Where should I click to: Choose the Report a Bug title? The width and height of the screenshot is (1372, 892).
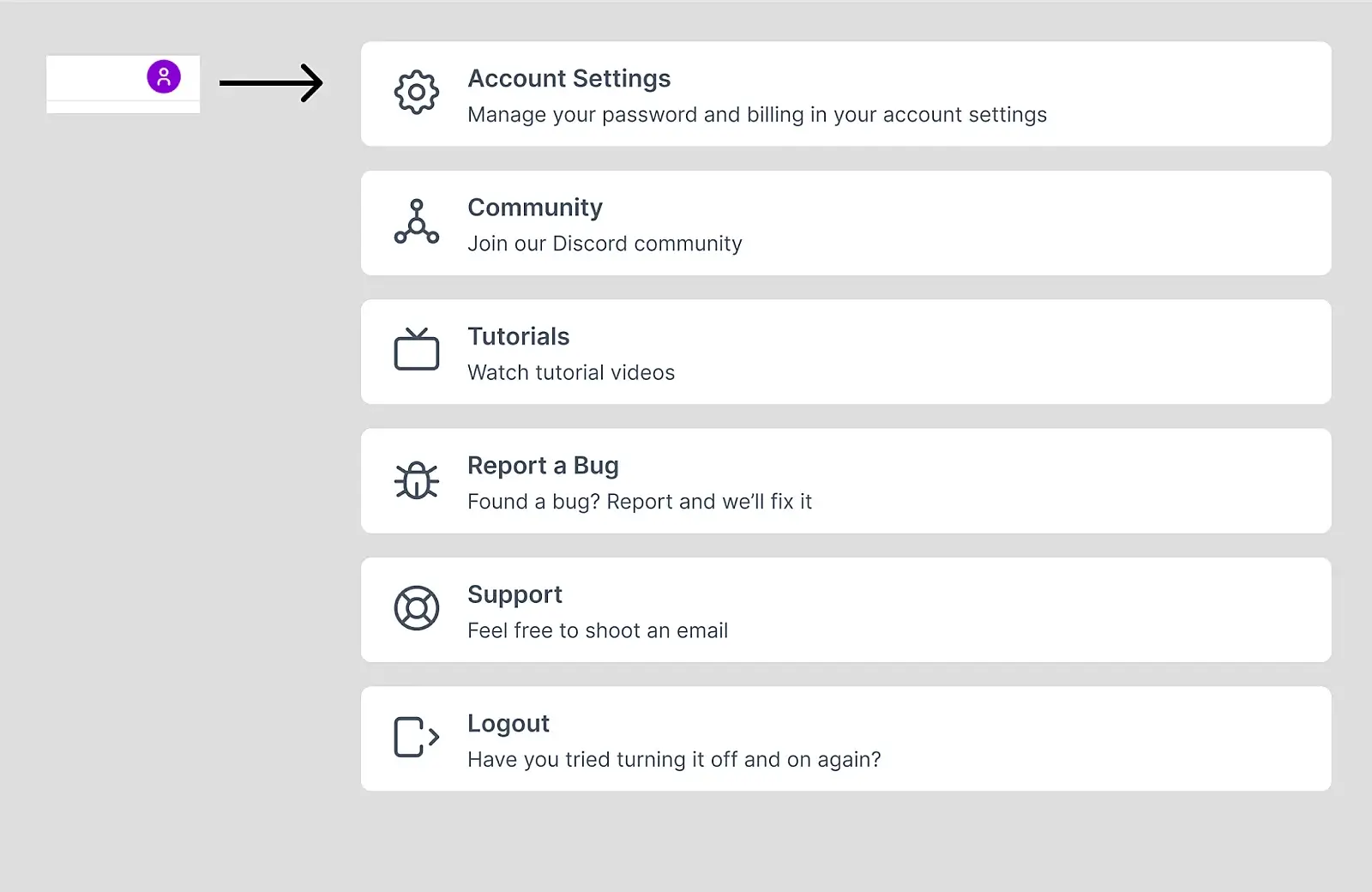point(543,466)
